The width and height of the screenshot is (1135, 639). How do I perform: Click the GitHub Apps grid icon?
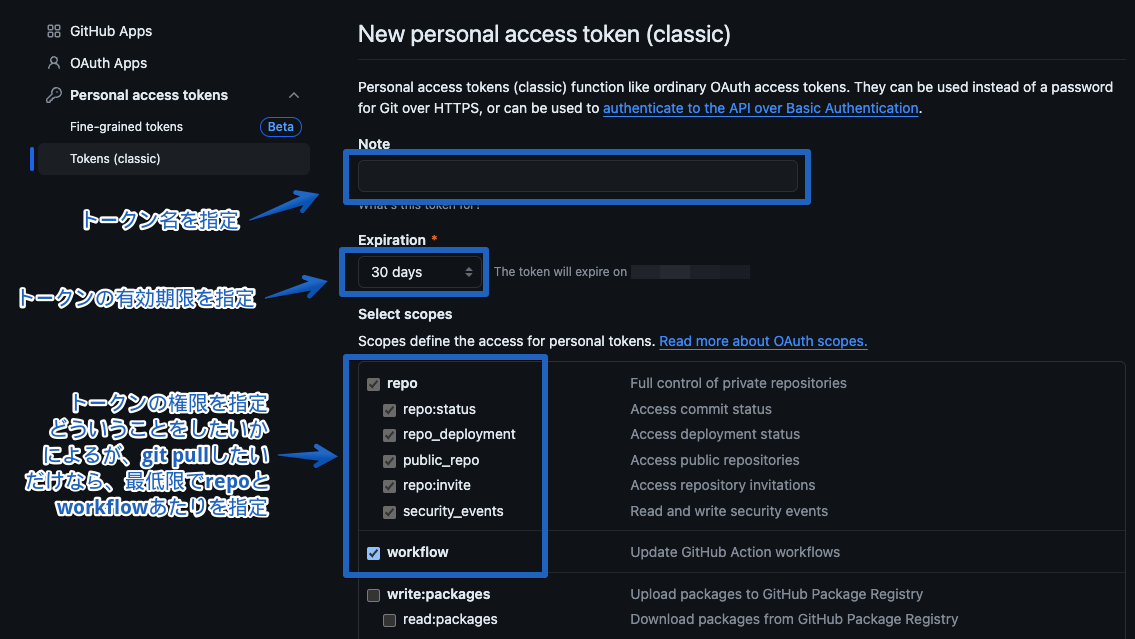coord(54,31)
